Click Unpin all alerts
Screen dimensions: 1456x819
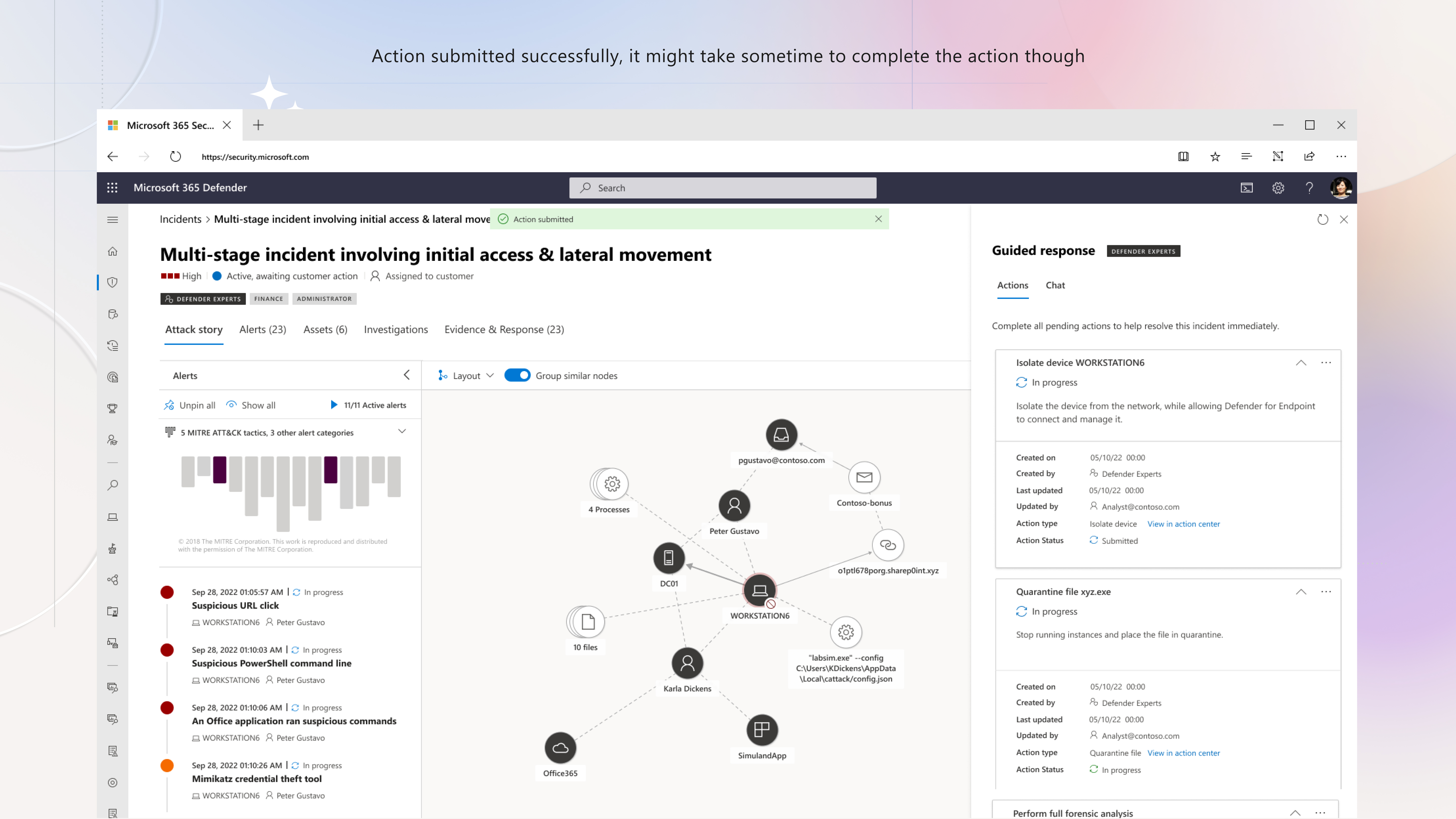[189, 405]
